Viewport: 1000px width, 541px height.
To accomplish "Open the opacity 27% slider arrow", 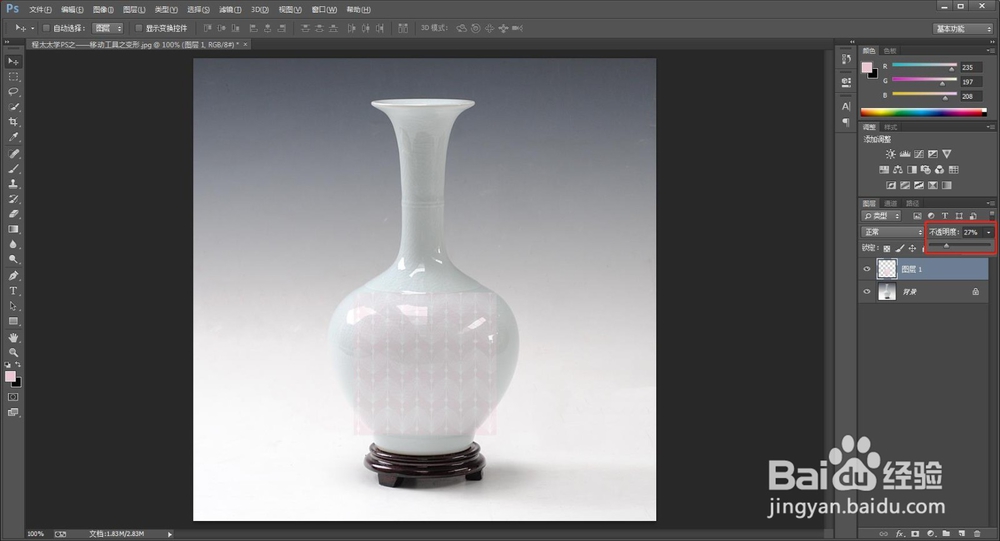I will 989,232.
